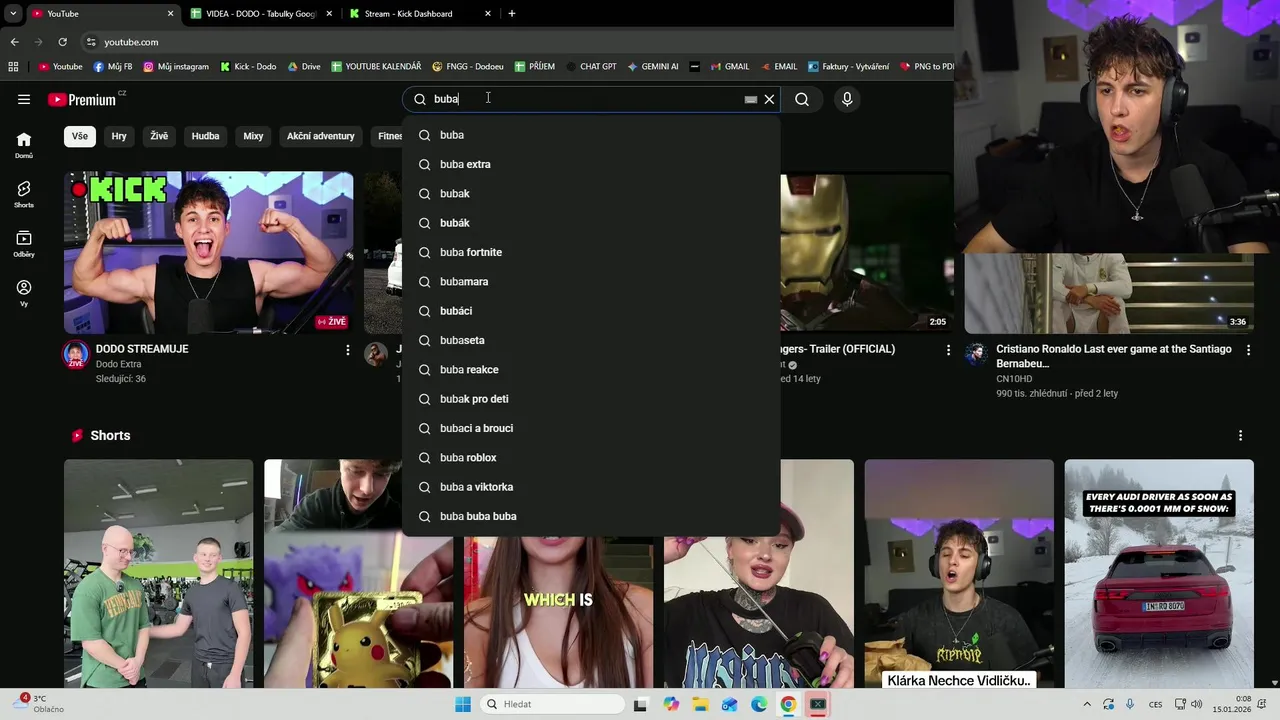Open Shorts in the sidebar
1280x720 pixels.
(x=24, y=194)
